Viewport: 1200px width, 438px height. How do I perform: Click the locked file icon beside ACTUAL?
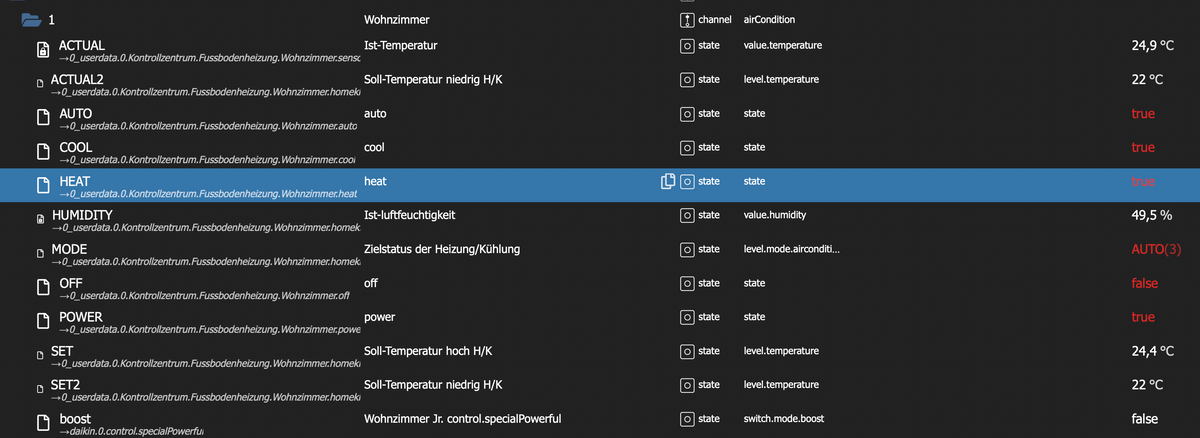[43, 50]
